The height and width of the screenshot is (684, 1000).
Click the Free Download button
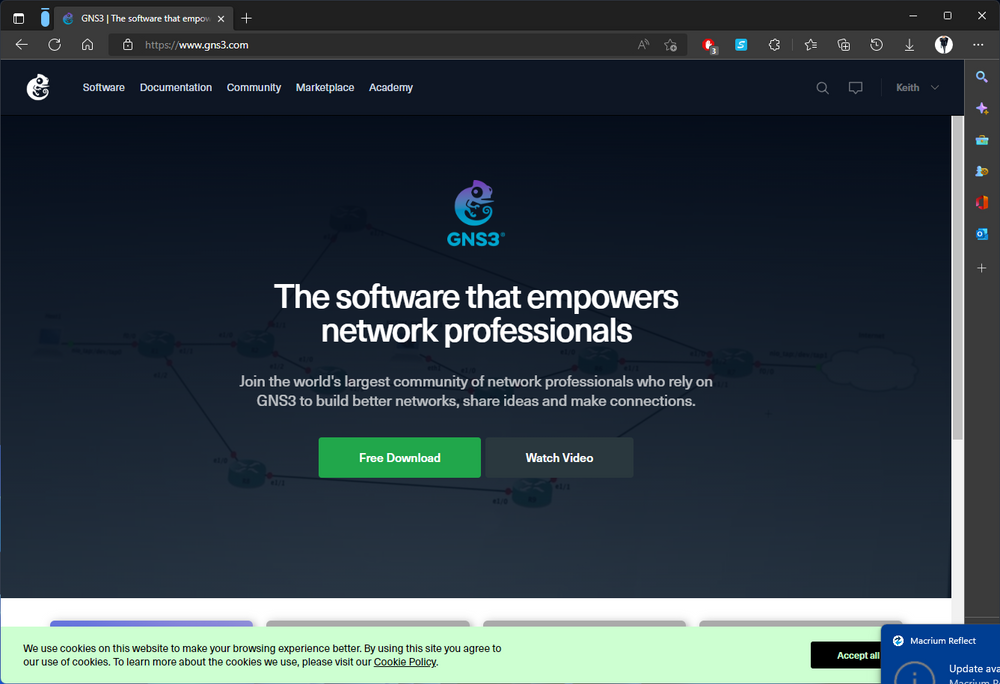pos(399,457)
